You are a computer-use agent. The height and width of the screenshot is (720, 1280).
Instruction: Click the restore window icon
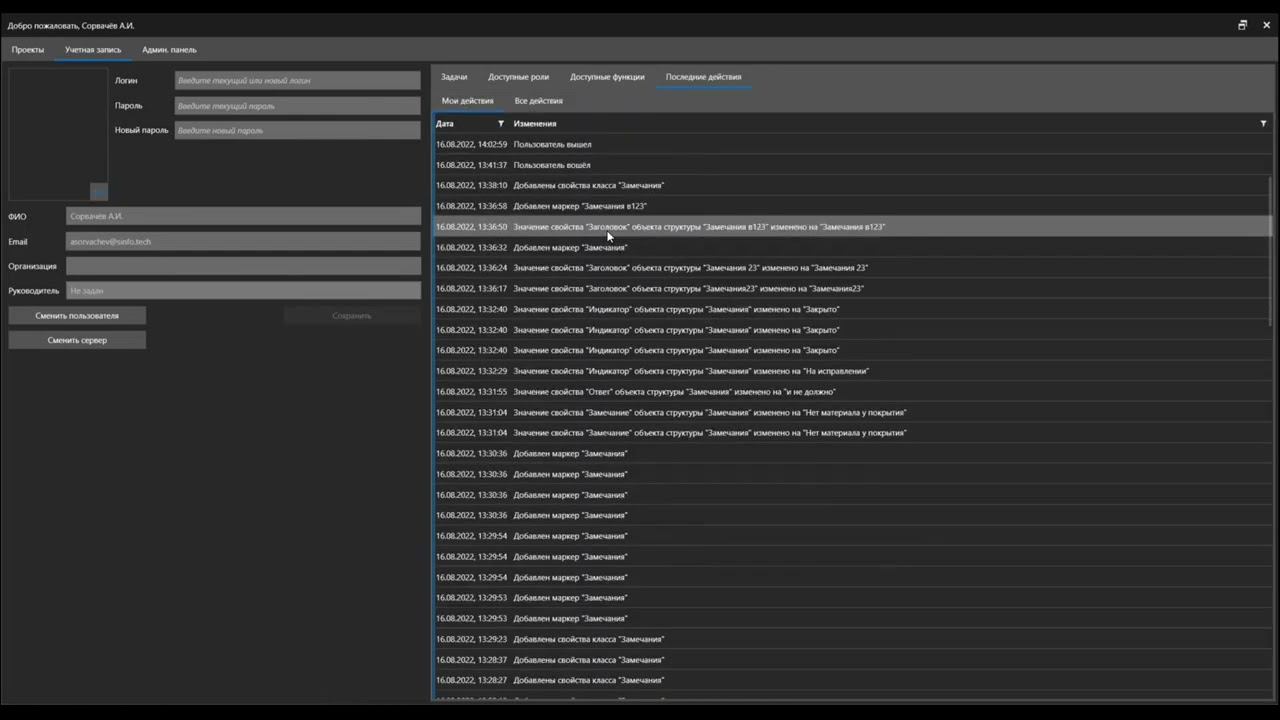[x=1243, y=25]
